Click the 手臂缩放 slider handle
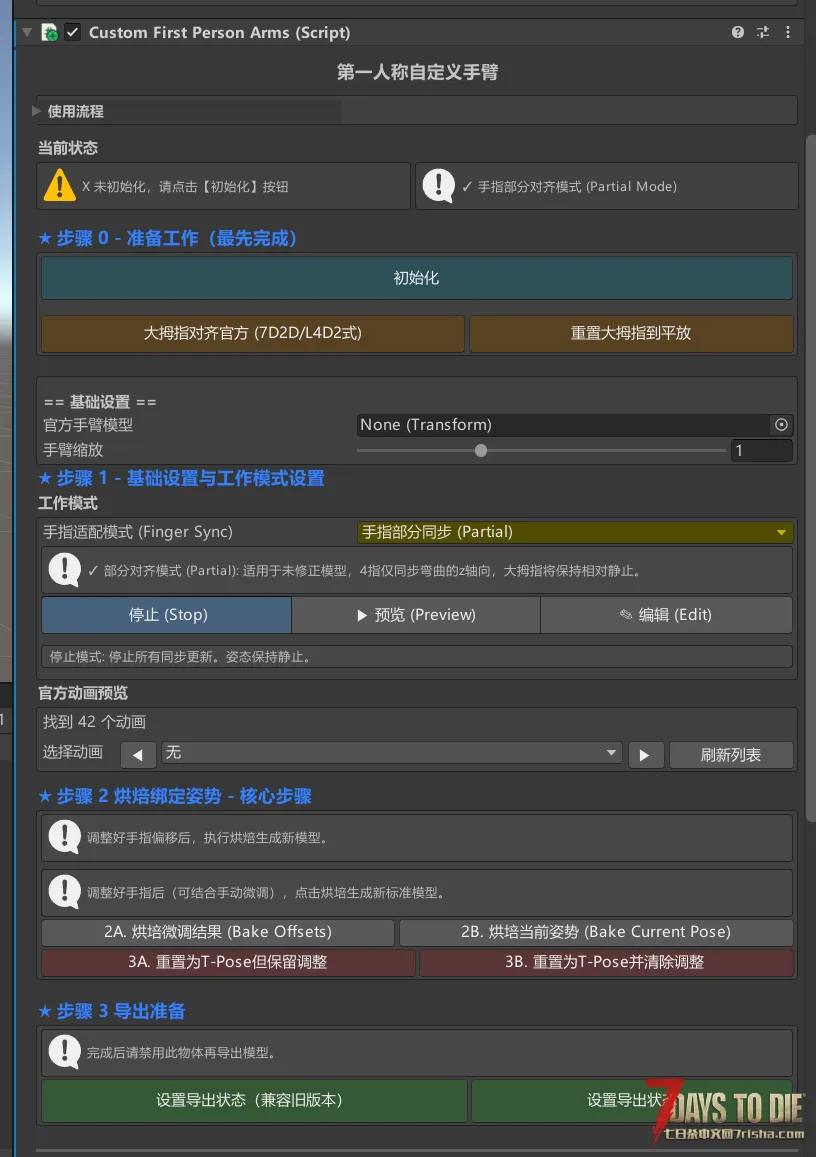This screenshot has width=816, height=1157. pyautogui.click(x=481, y=451)
